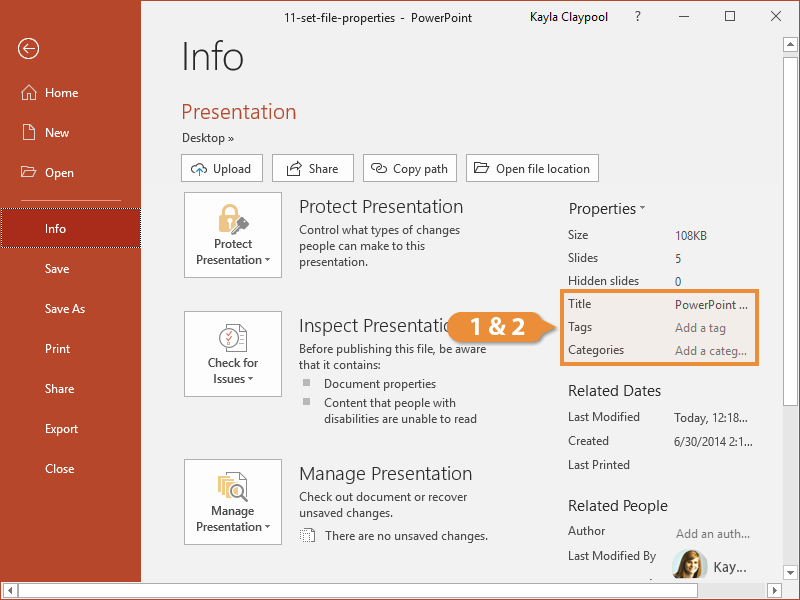
Task: Expand the Check for Issues menu
Action: pos(233,355)
